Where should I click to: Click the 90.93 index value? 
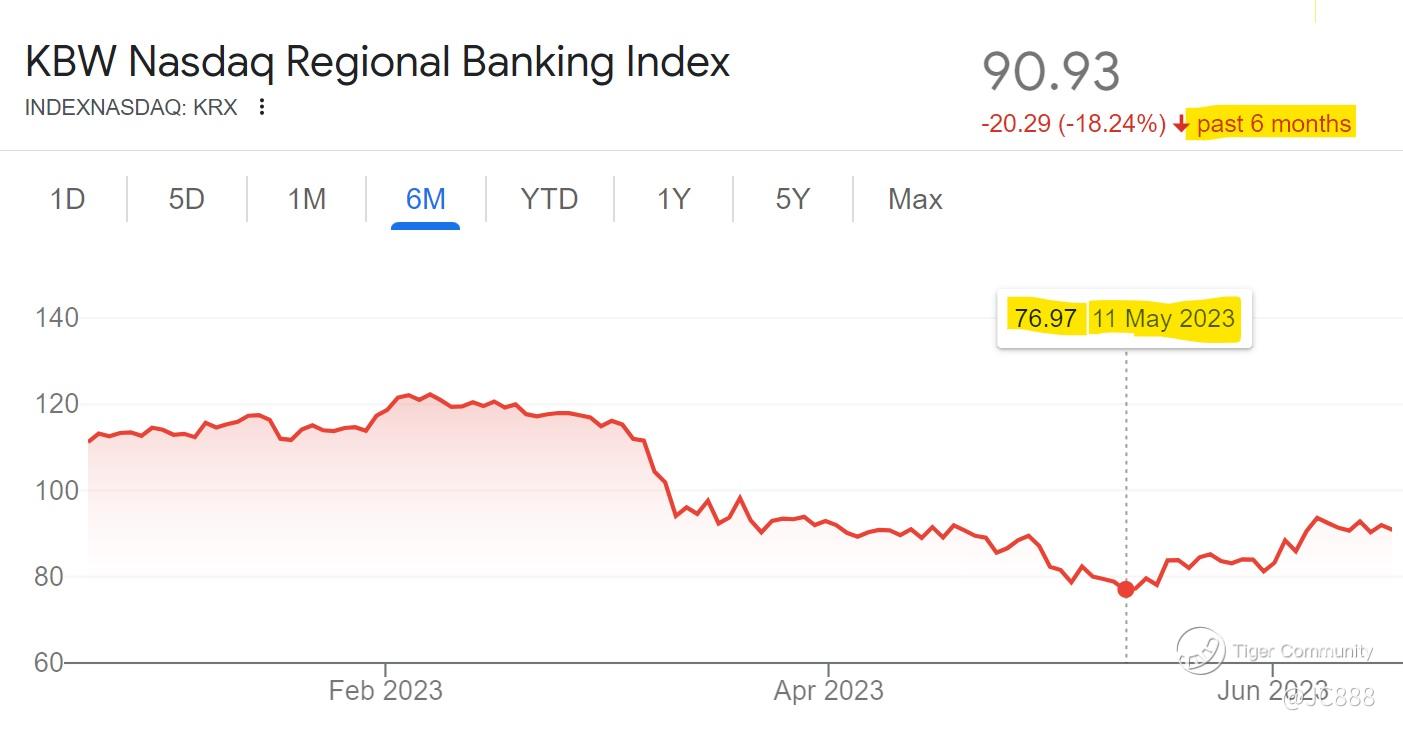[x=1051, y=71]
